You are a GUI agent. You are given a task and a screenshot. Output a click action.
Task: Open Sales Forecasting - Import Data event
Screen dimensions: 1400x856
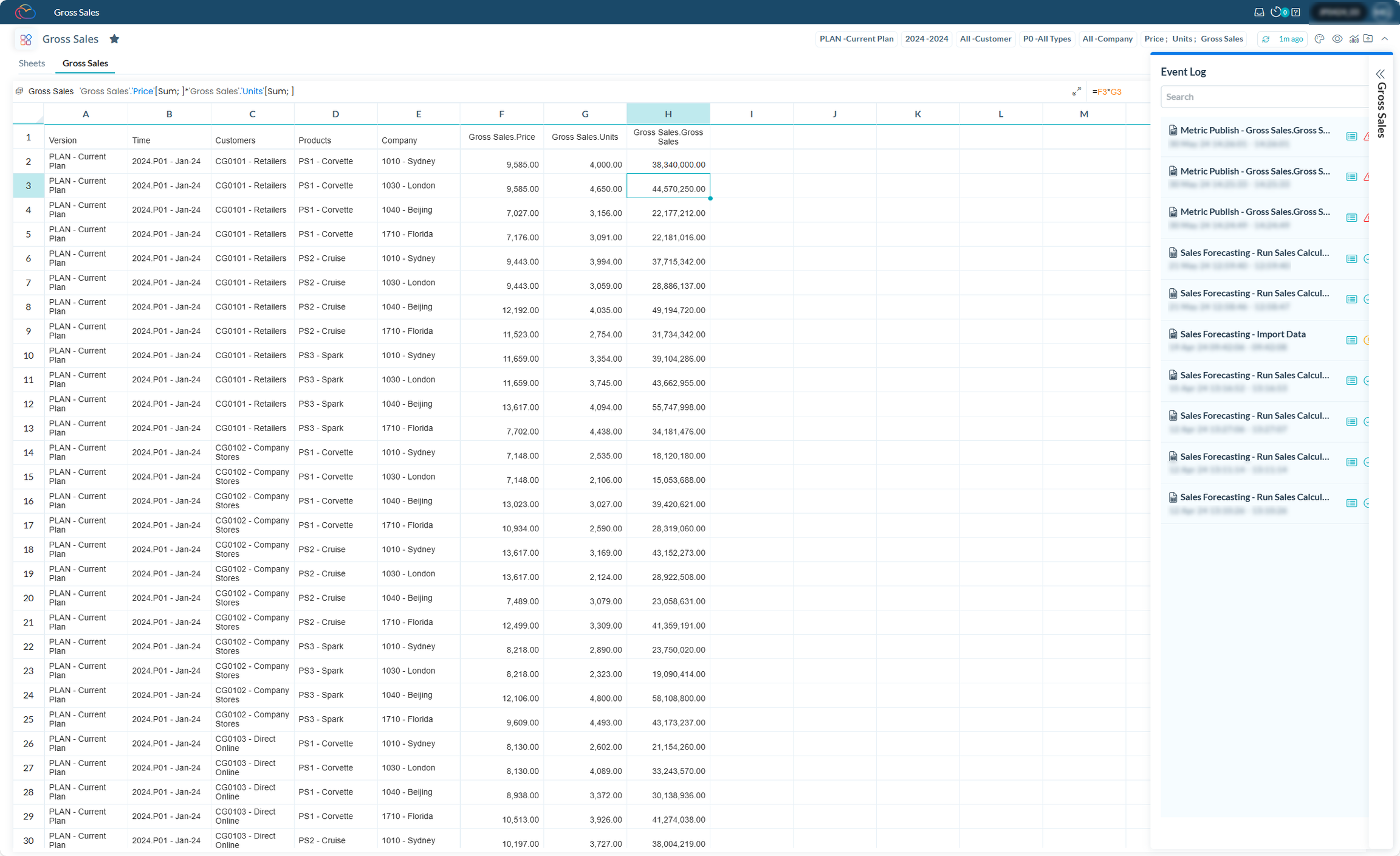[1242, 334]
